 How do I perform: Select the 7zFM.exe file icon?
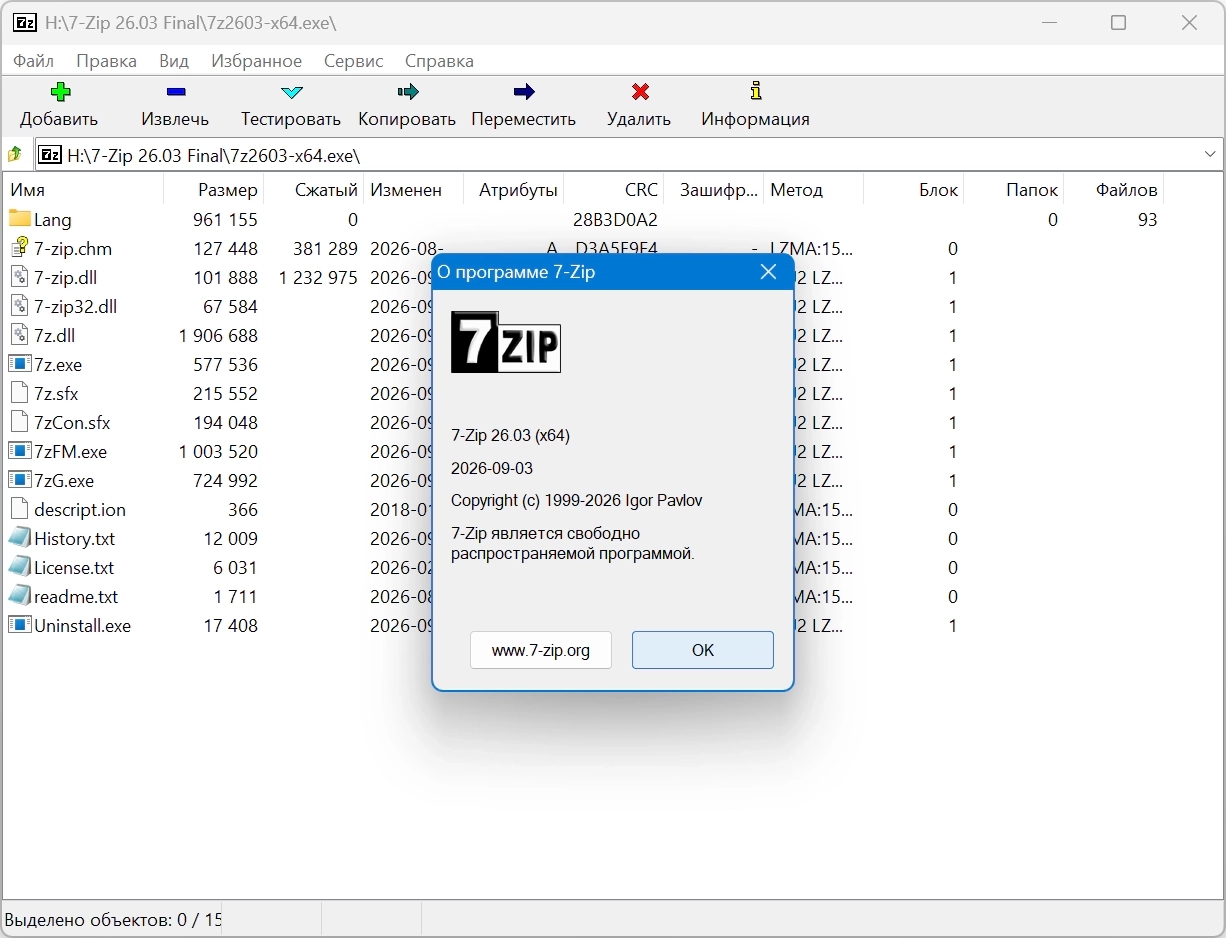coord(20,451)
